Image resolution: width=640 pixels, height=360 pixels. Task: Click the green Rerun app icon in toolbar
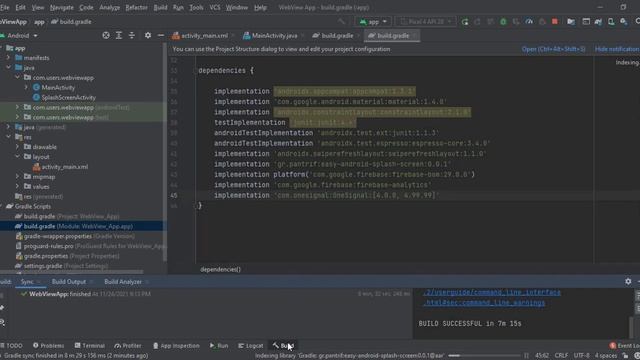click(465, 22)
